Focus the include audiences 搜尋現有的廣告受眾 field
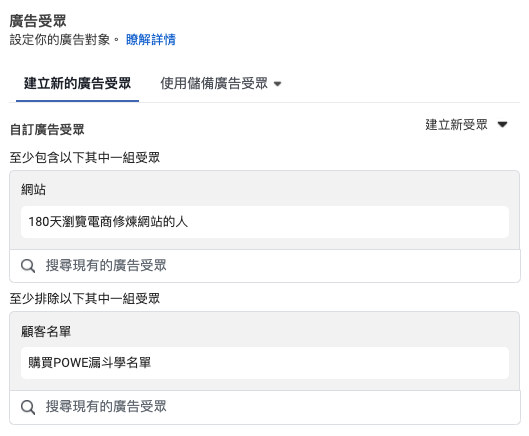The height and width of the screenshot is (436, 529). tap(265, 266)
